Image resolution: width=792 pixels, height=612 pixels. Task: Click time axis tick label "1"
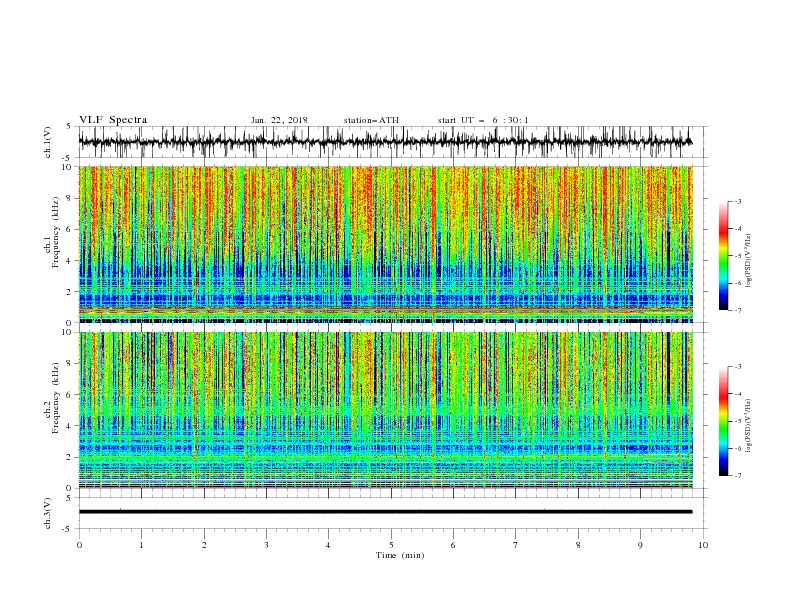(x=142, y=545)
